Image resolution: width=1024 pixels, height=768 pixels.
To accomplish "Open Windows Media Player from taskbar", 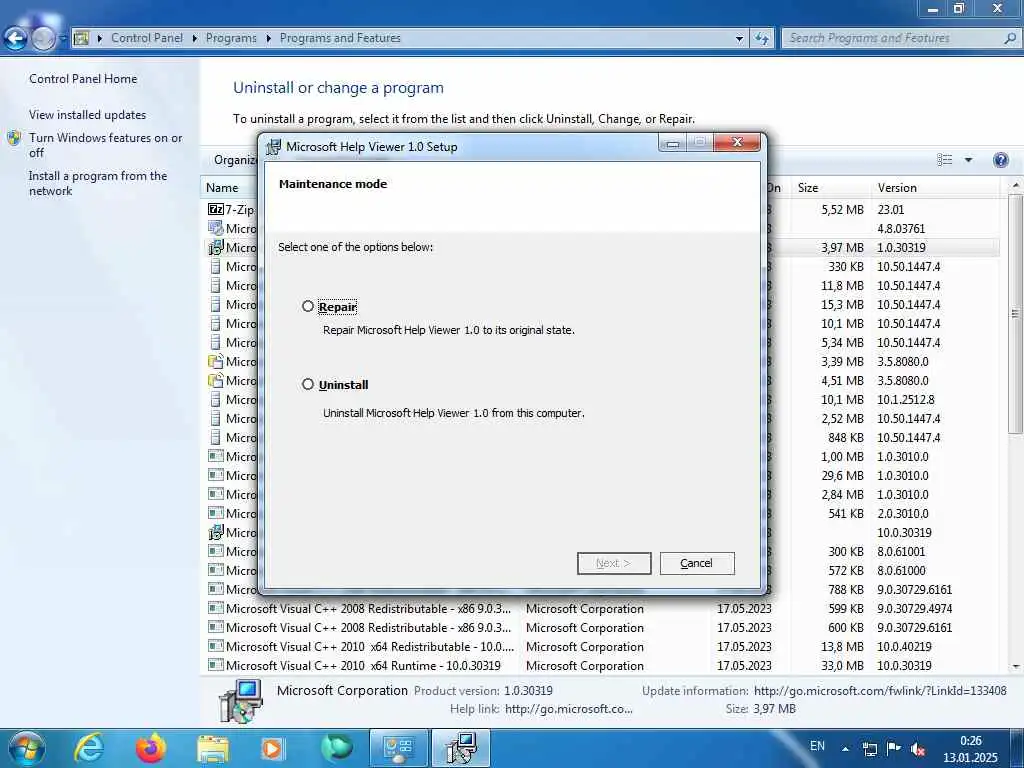I will [x=272, y=748].
